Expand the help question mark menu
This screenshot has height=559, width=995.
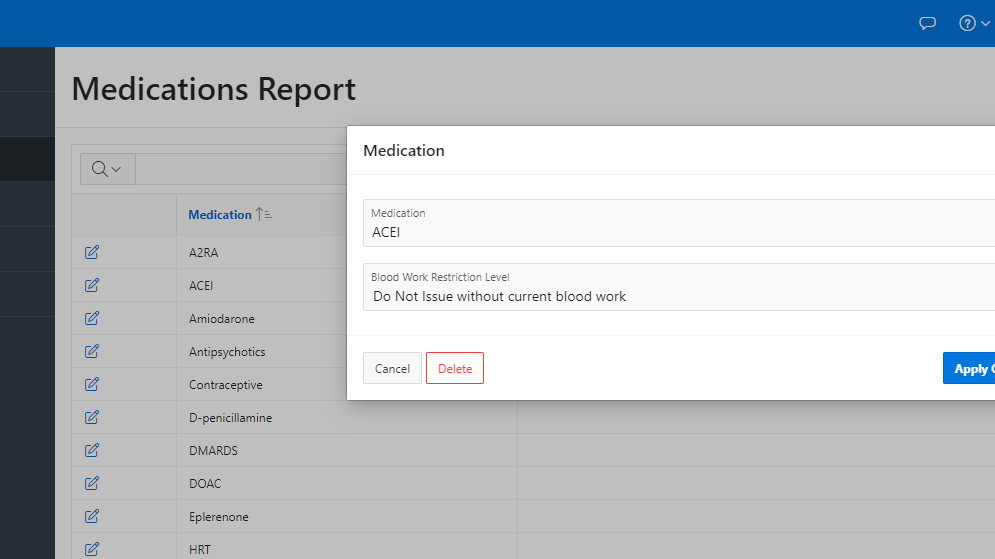pos(974,23)
